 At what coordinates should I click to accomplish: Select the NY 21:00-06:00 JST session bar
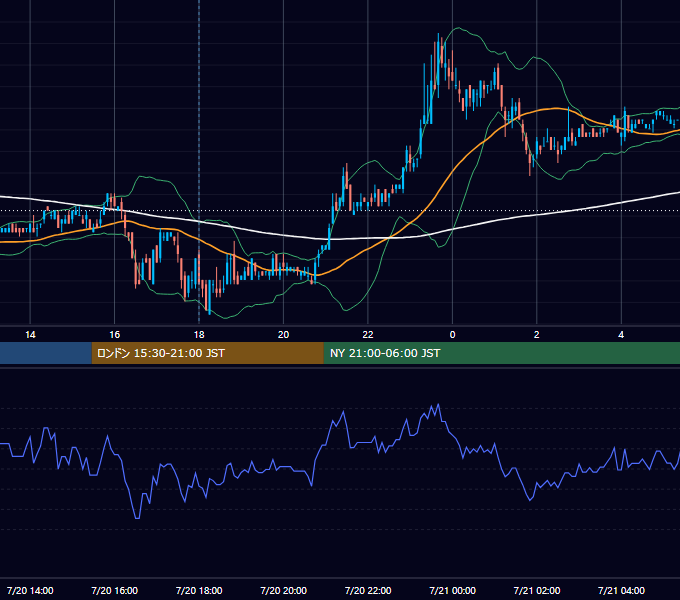502,353
